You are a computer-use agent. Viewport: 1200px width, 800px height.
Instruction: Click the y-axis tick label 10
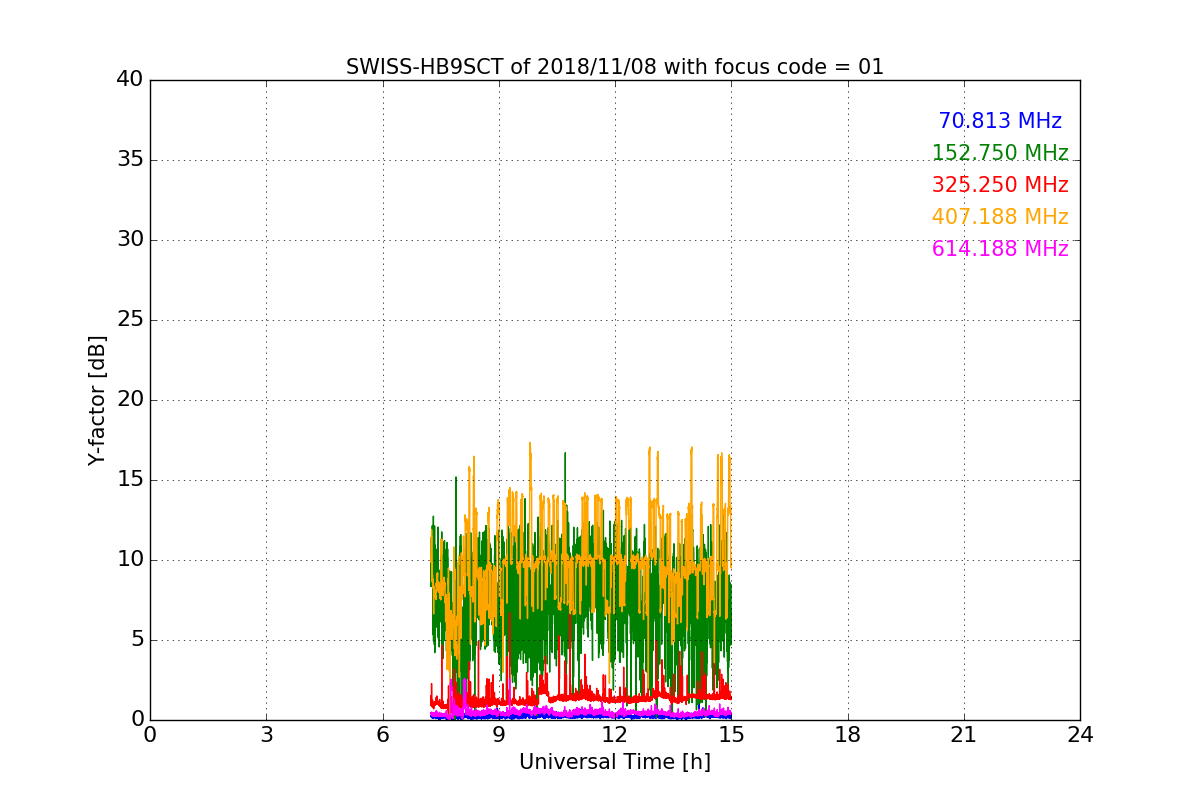click(x=130, y=560)
